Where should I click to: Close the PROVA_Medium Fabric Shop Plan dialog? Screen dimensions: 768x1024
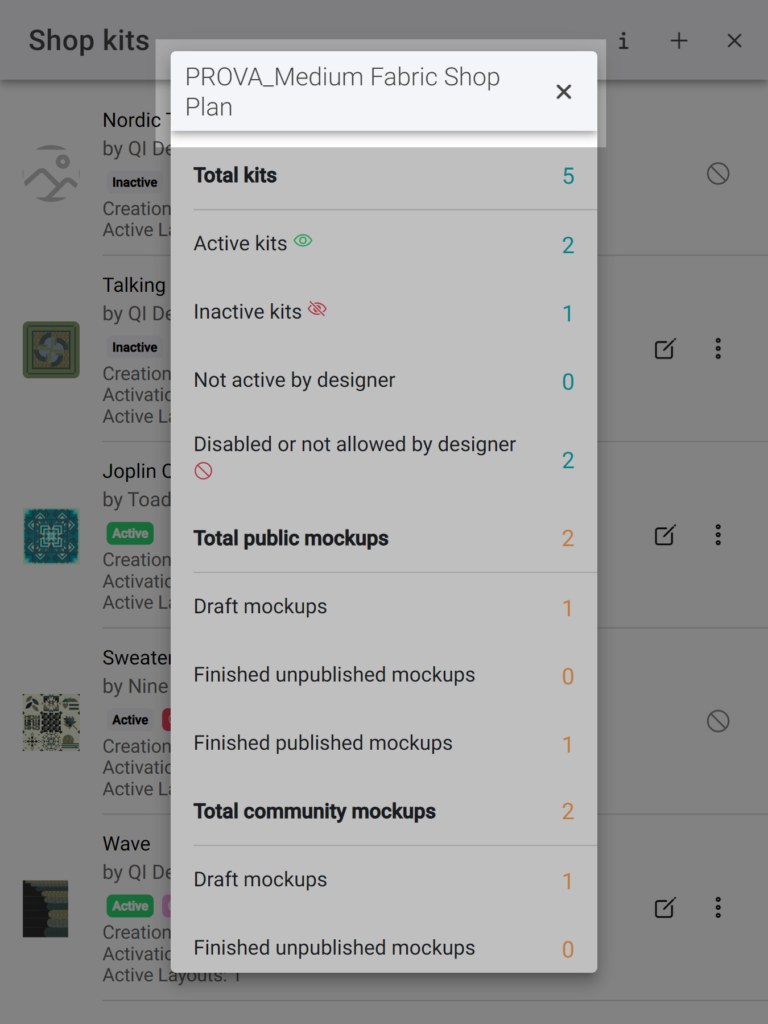[564, 92]
